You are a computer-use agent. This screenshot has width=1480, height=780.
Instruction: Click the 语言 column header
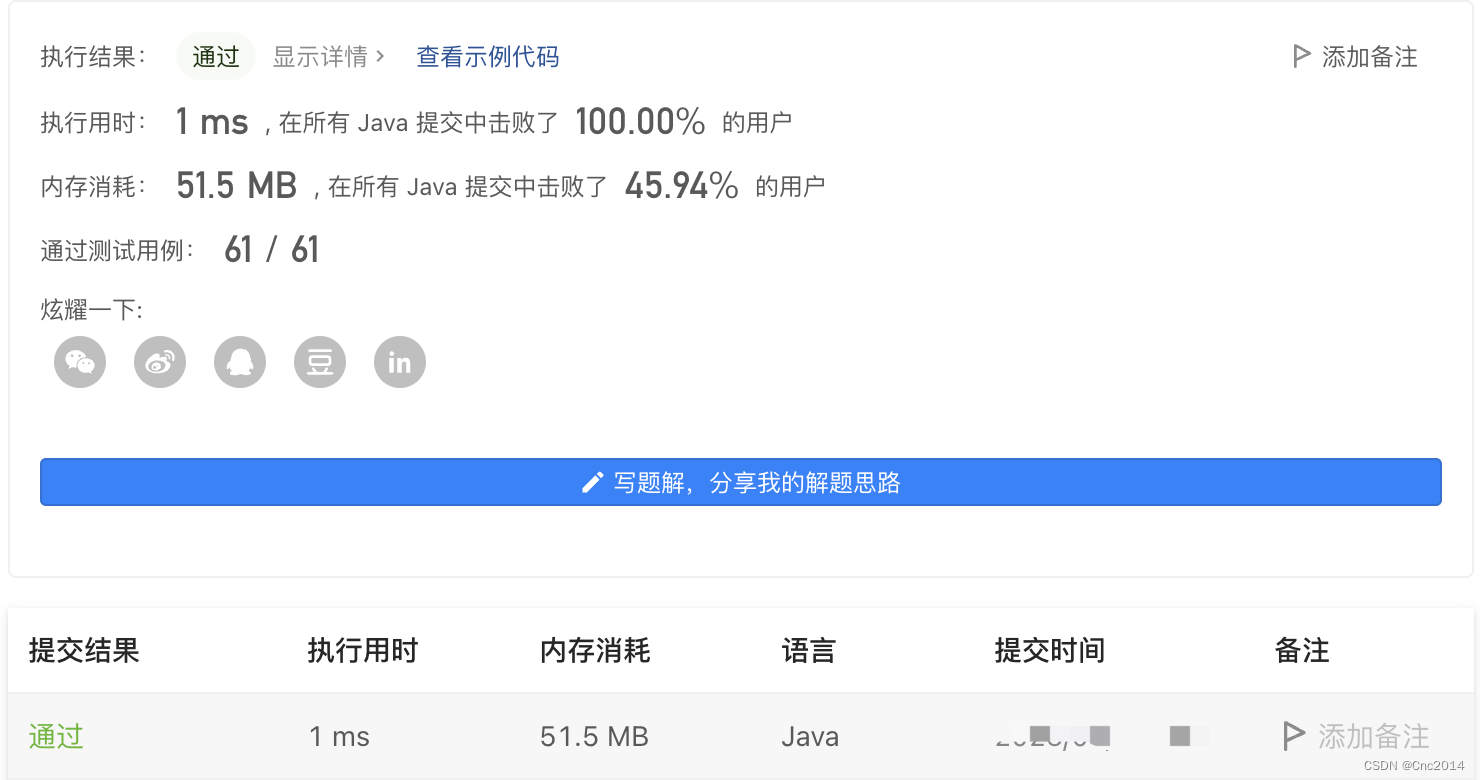808,651
